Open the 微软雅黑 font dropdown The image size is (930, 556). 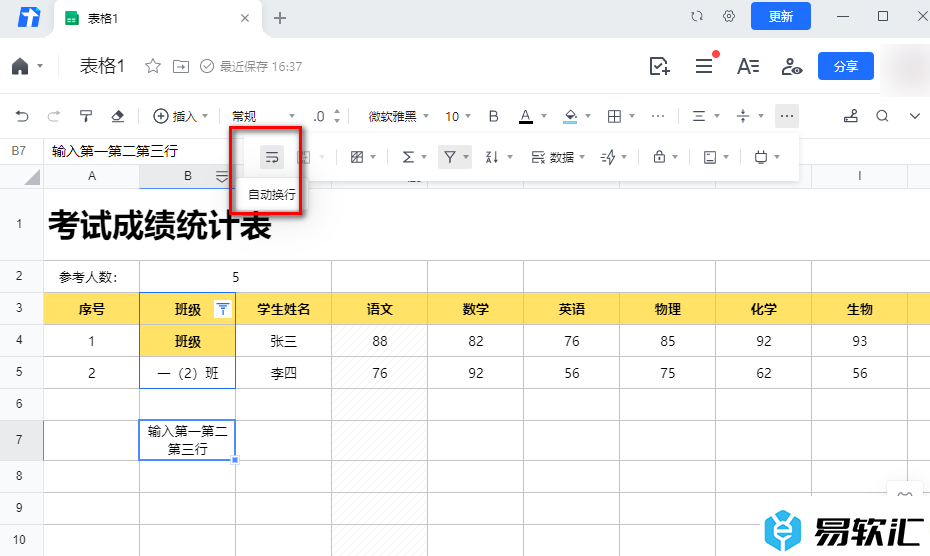tap(398, 116)
